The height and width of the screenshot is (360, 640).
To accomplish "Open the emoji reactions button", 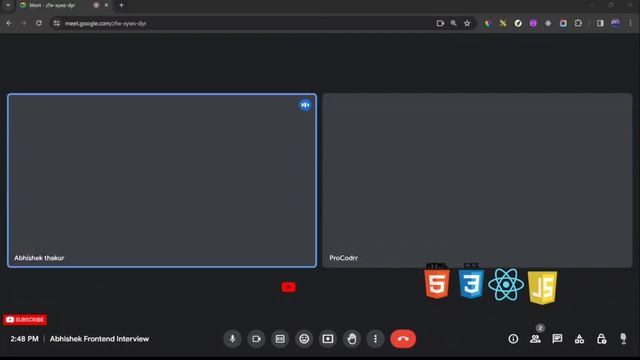I will click(304, 339).
